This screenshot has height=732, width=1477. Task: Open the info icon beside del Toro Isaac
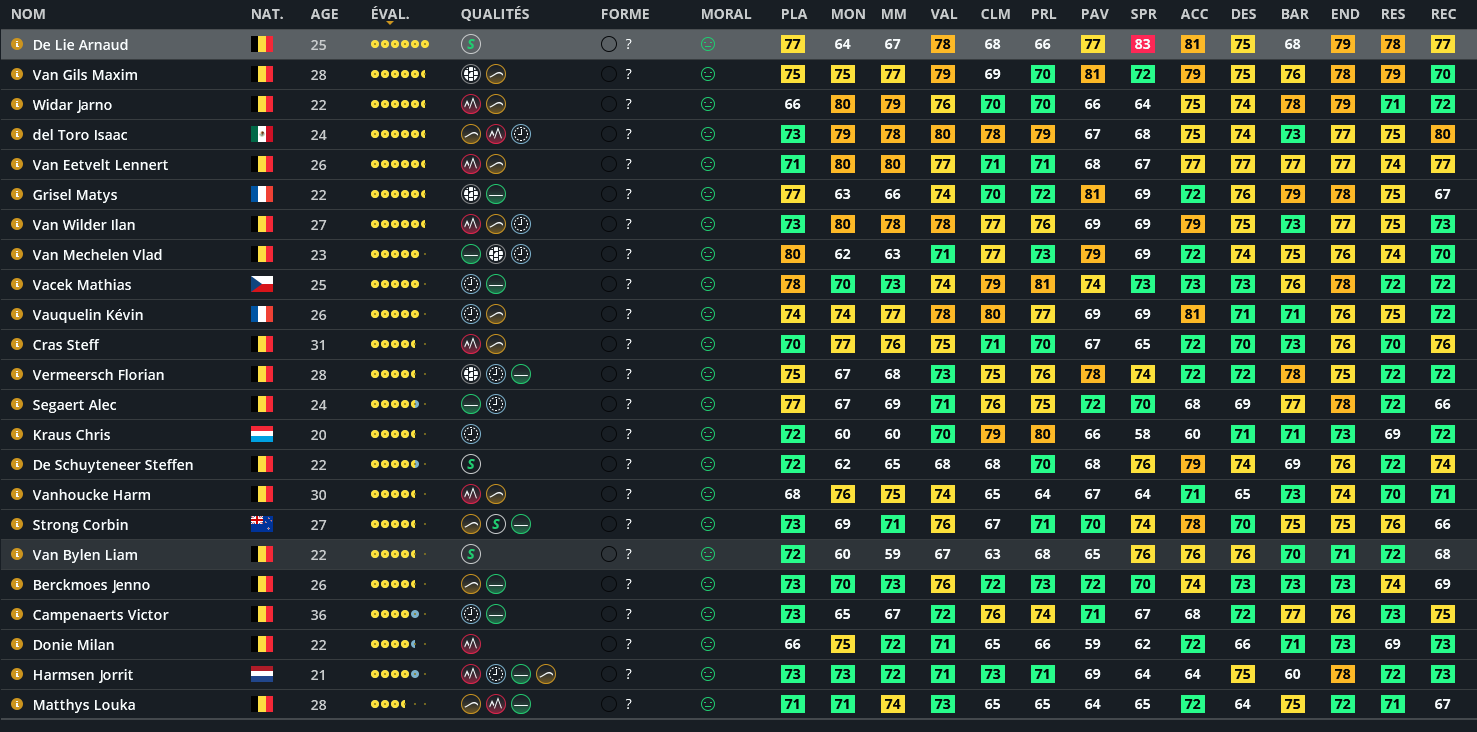pyautogui.click(x=17, y=134)
